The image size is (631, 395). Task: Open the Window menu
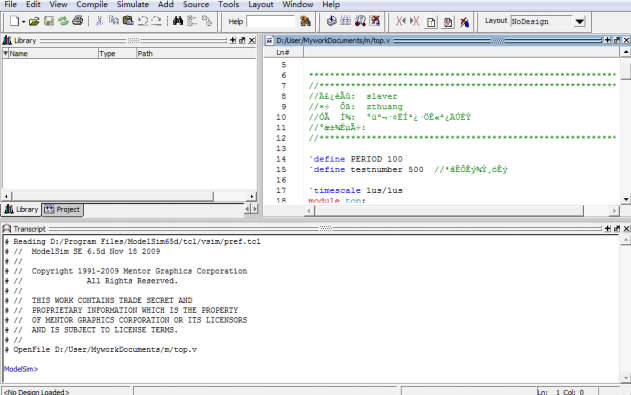click(x=297, y=4)
